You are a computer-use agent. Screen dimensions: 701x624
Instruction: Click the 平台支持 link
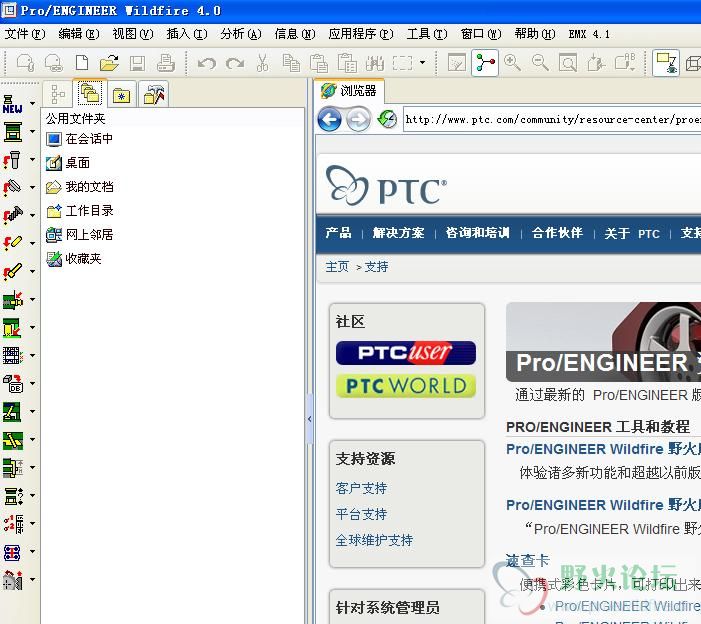tap(361, 514)
